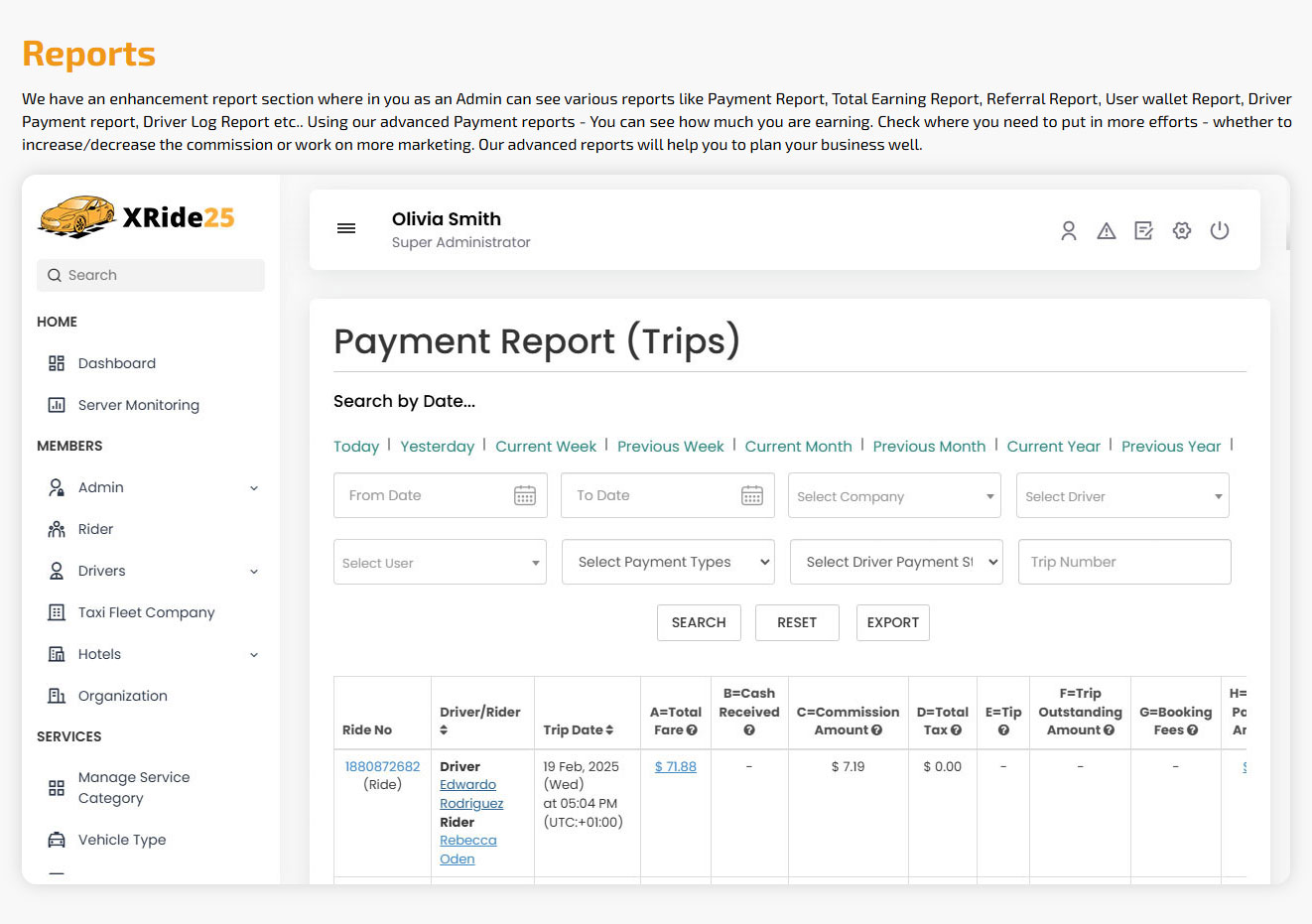Click help icon next to F=Trip Outstanding Amount
This screenshot has height=924, width=1312.
click(x=1109, y=729)
